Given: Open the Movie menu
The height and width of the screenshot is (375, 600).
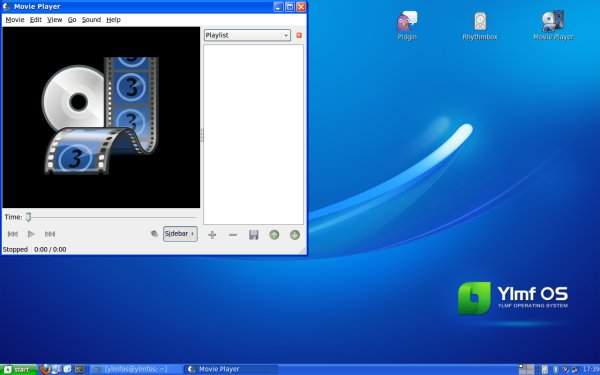Looking at the screenshot, I should [15, 20].
